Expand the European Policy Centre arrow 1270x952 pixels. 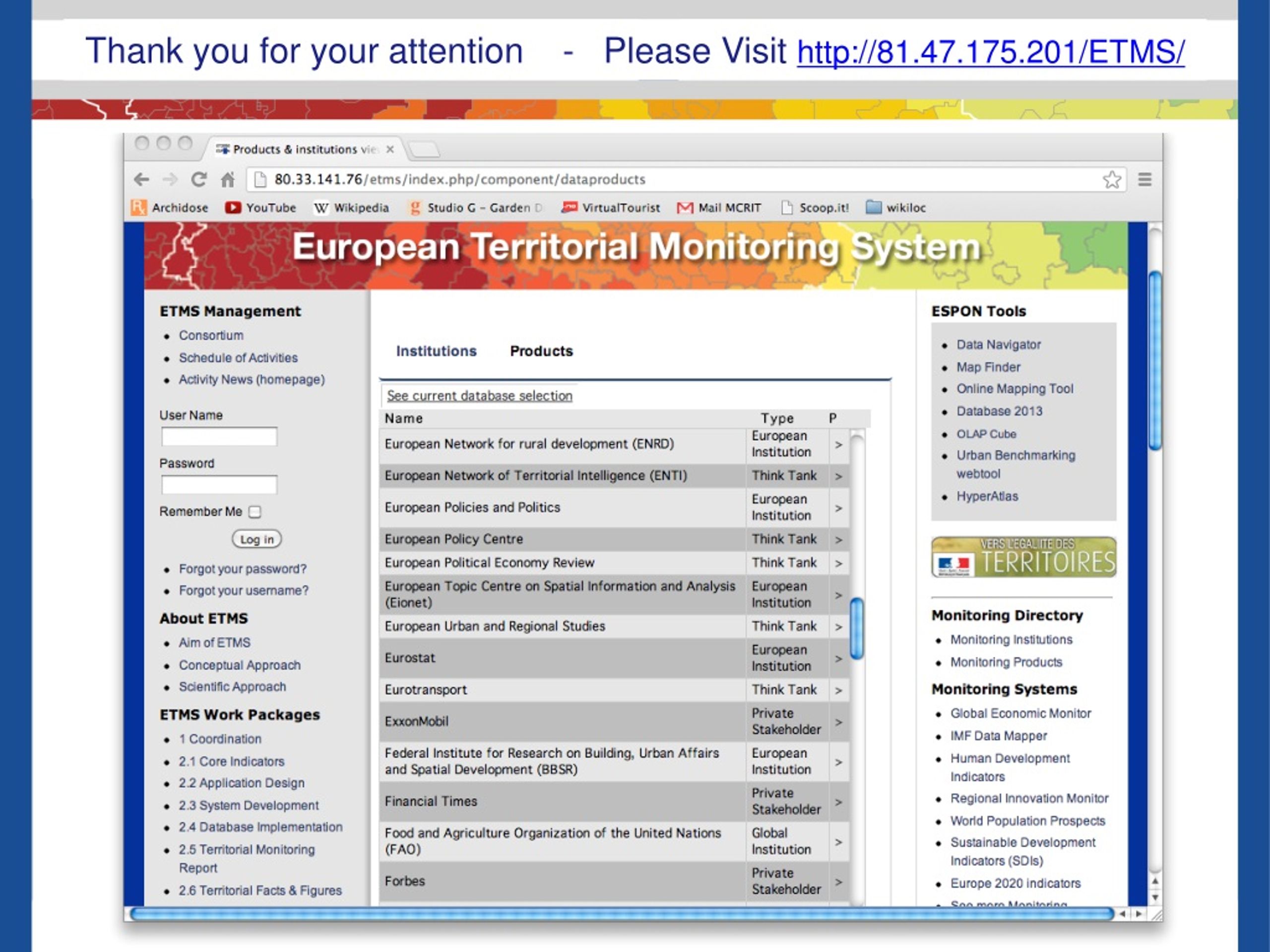(x=839, y=540)
